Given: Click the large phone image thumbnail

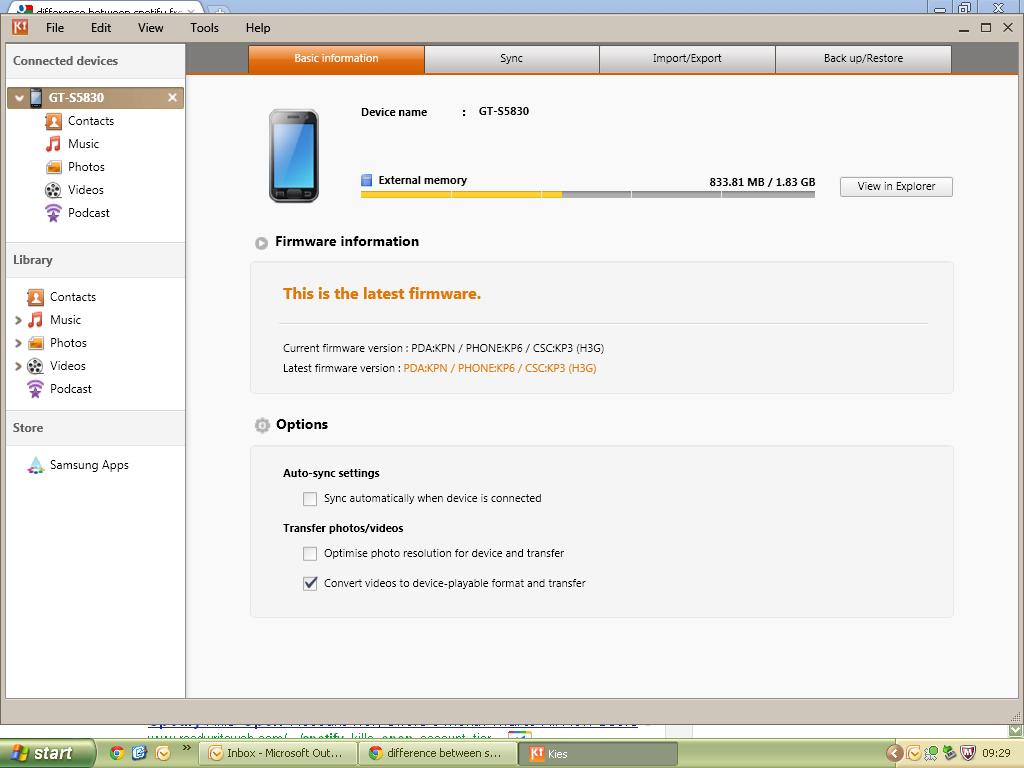Looking at the screenshot, I should tap(294, 155).
